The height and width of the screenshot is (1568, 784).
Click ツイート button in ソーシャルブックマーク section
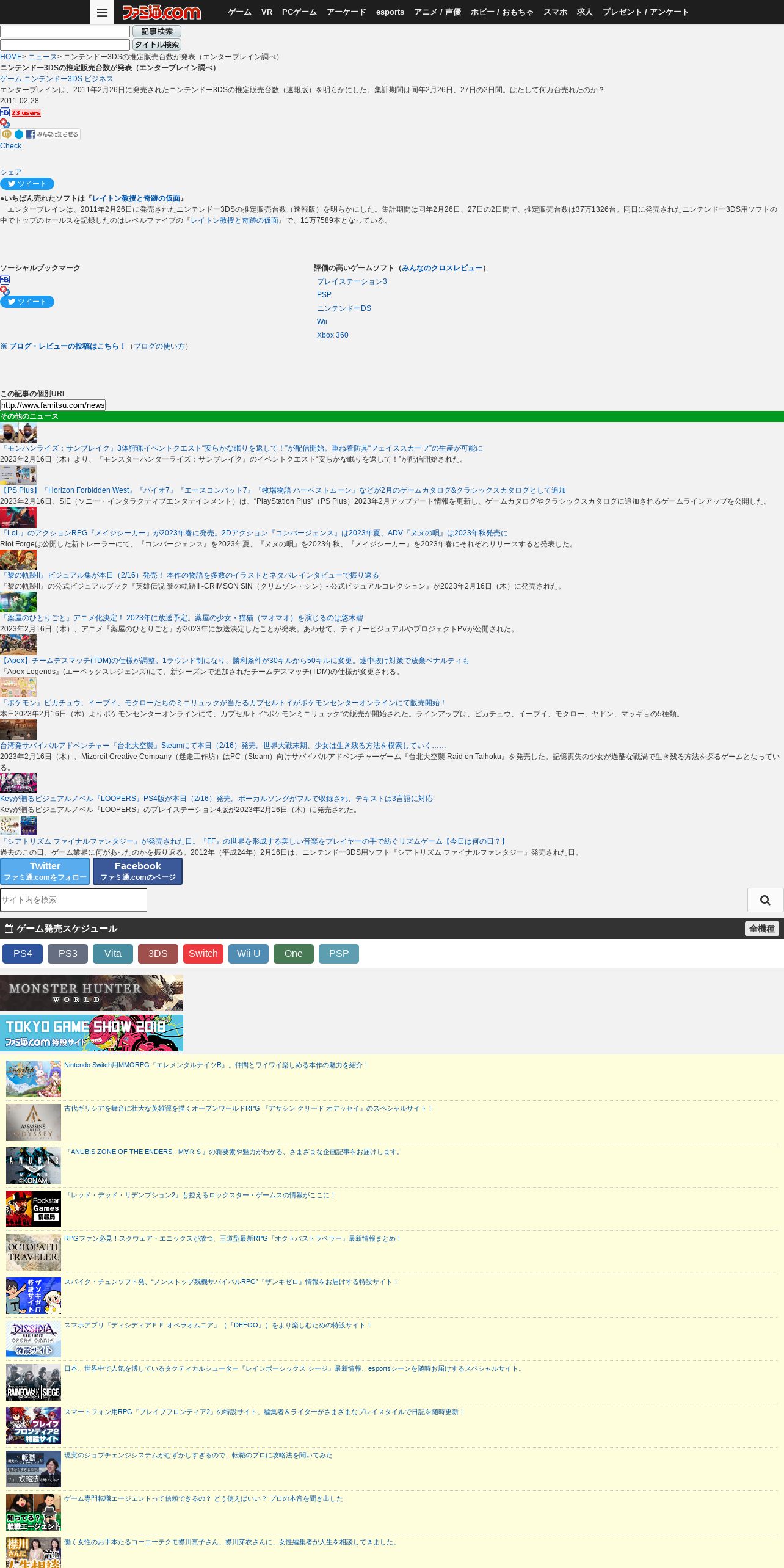tap(27, 302)
